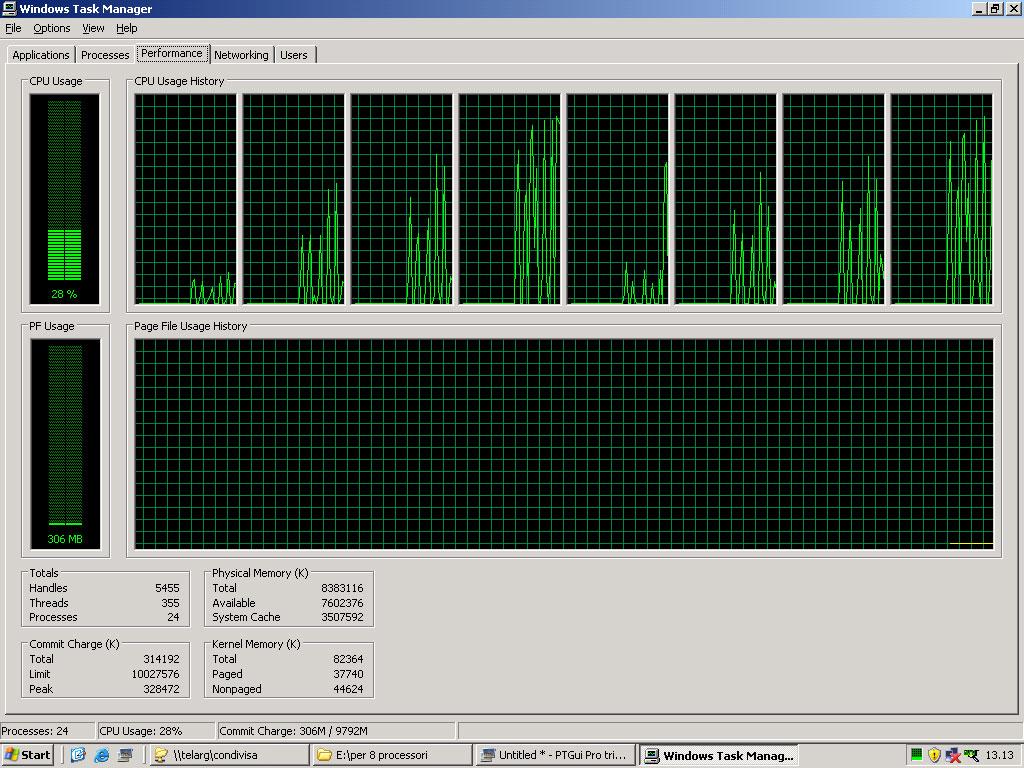Viewport: 1024px width, 768px height.
Task: Click the Threads value 355
Action: pos(170,603)
